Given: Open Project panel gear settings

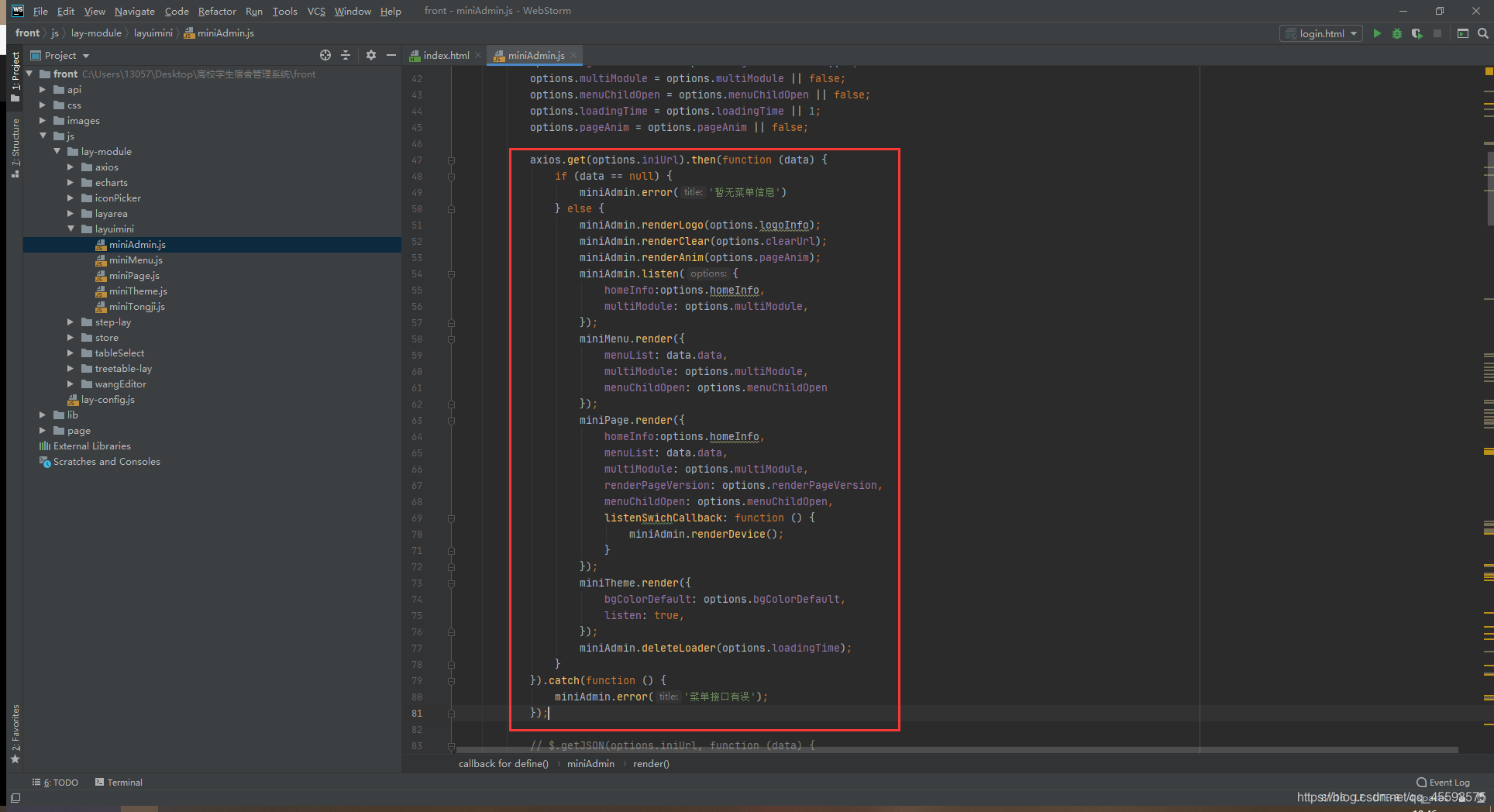Looking at the screenshot, I should (x=371, y=55).
